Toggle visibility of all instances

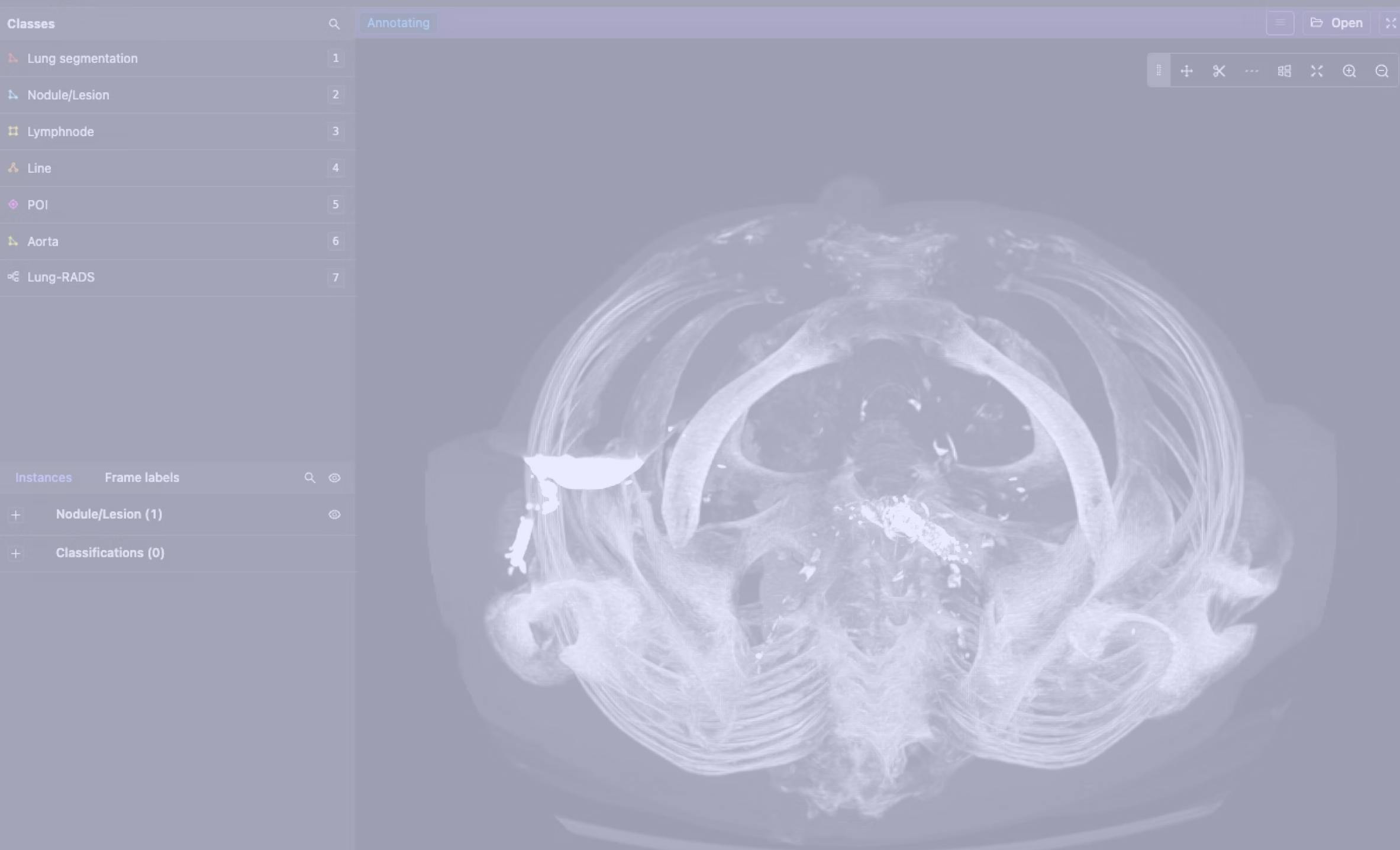[x=334, y=478]
